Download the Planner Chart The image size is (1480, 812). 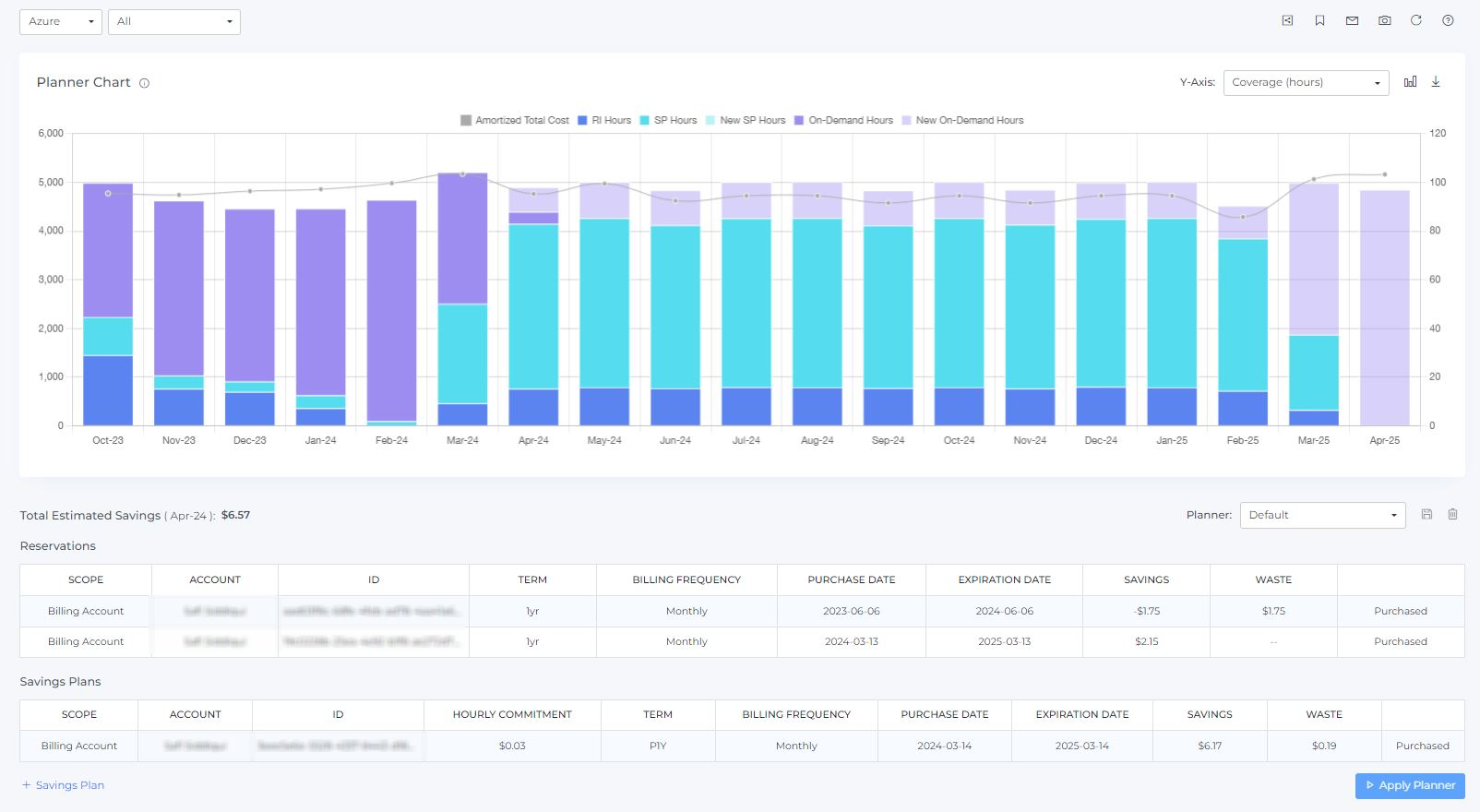pyautogui.click(x=1436, y=82)
